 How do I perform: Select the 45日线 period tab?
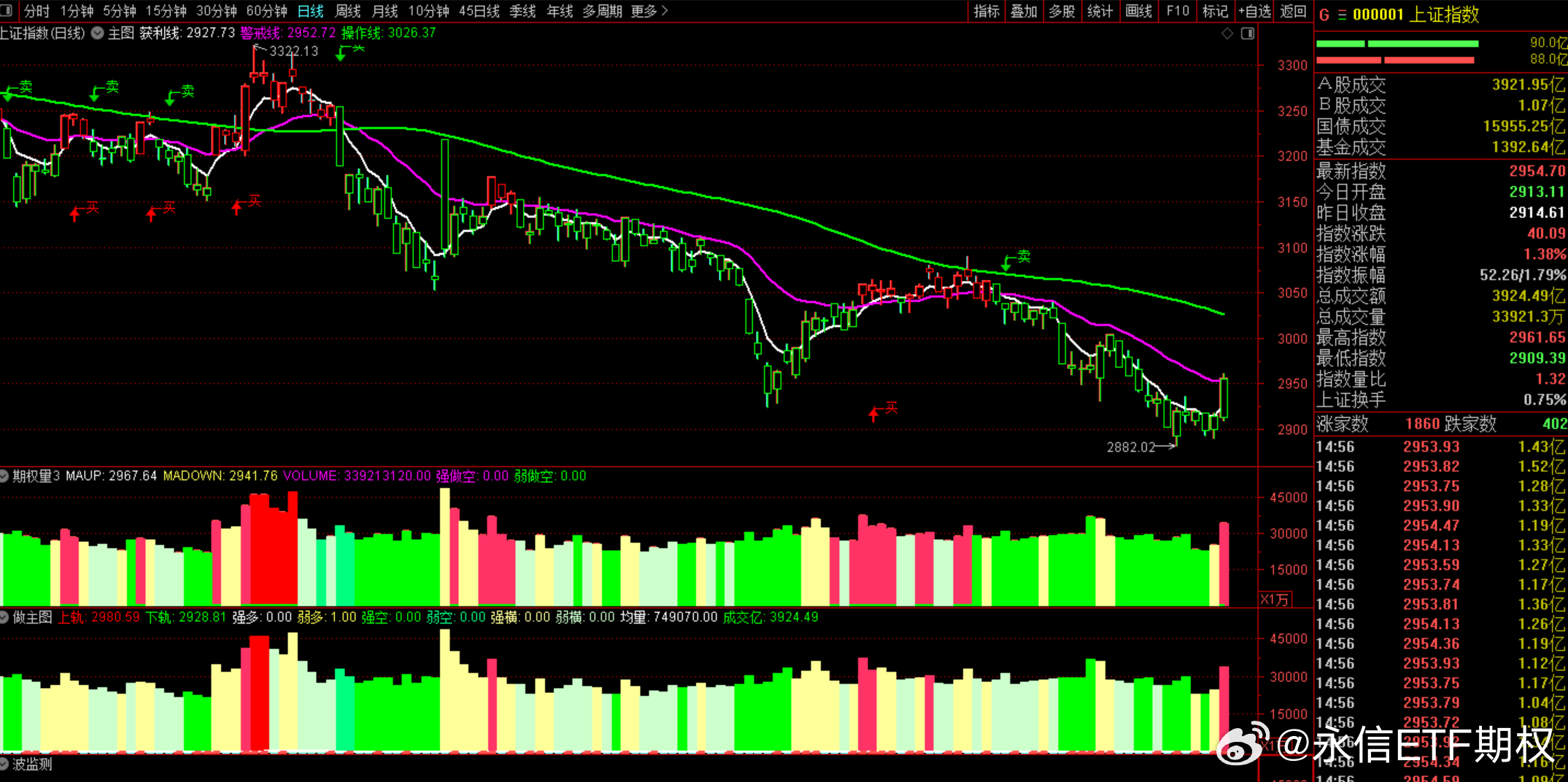pyautogui.click(x=480, y=11)
